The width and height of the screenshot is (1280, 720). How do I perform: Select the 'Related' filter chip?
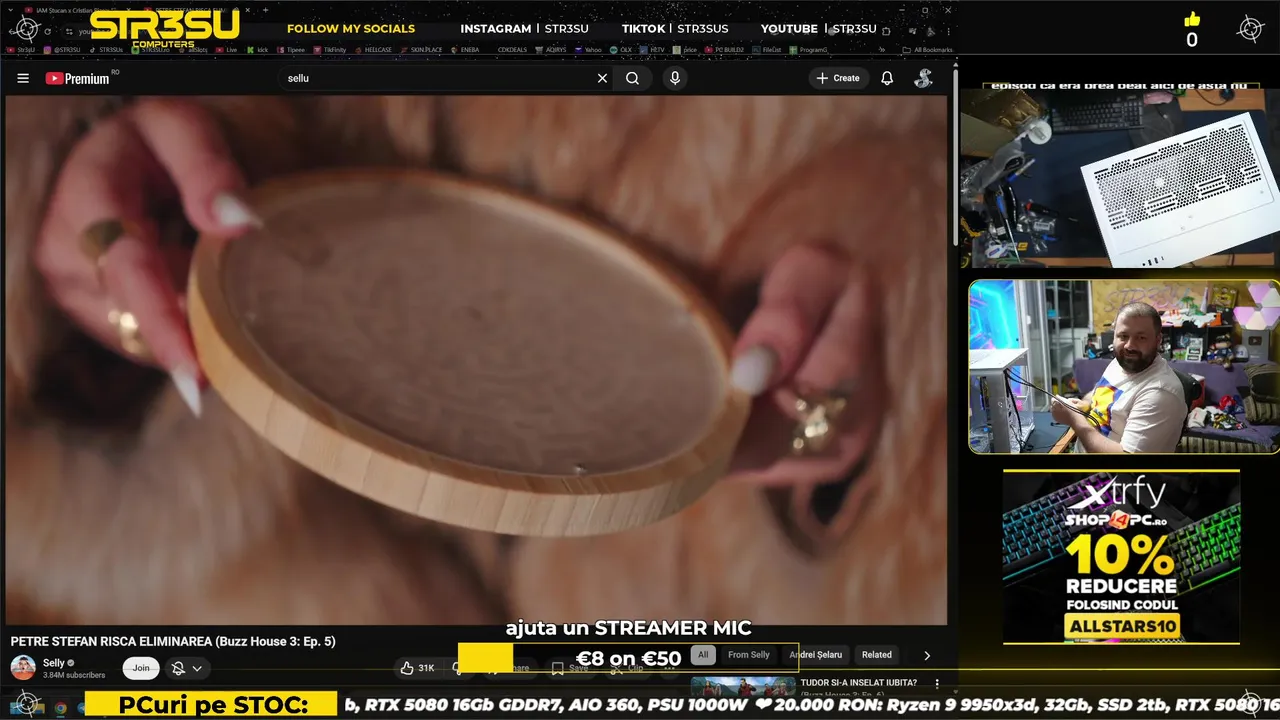(877, 655)
